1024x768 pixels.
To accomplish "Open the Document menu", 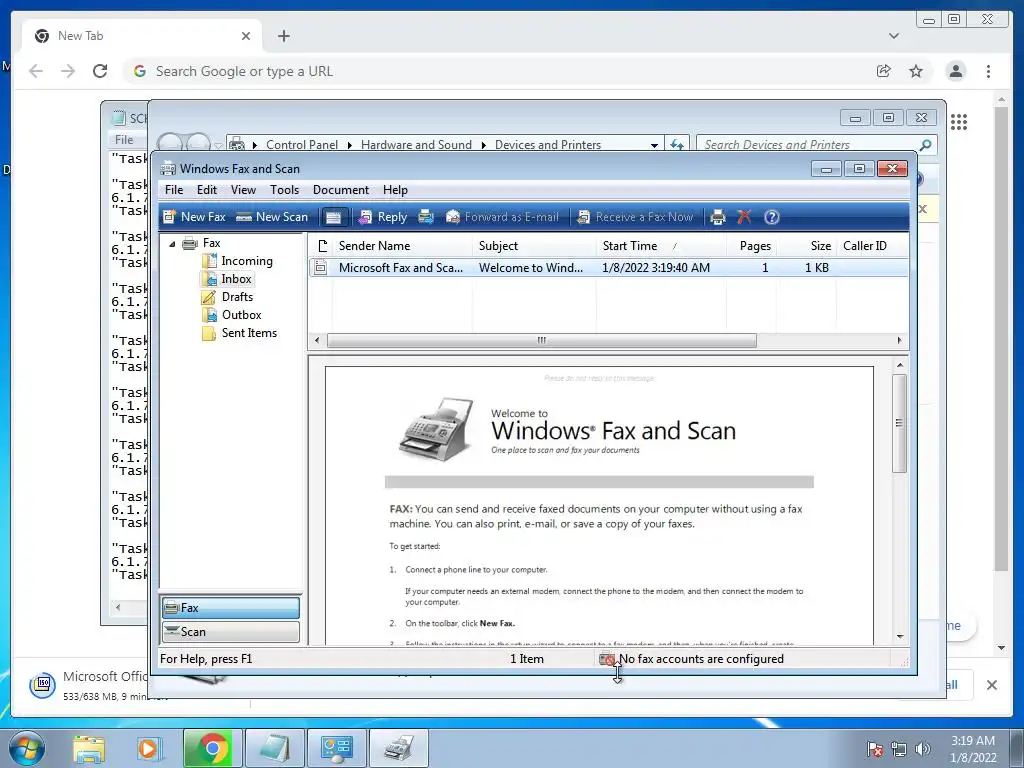I will 341,190.
